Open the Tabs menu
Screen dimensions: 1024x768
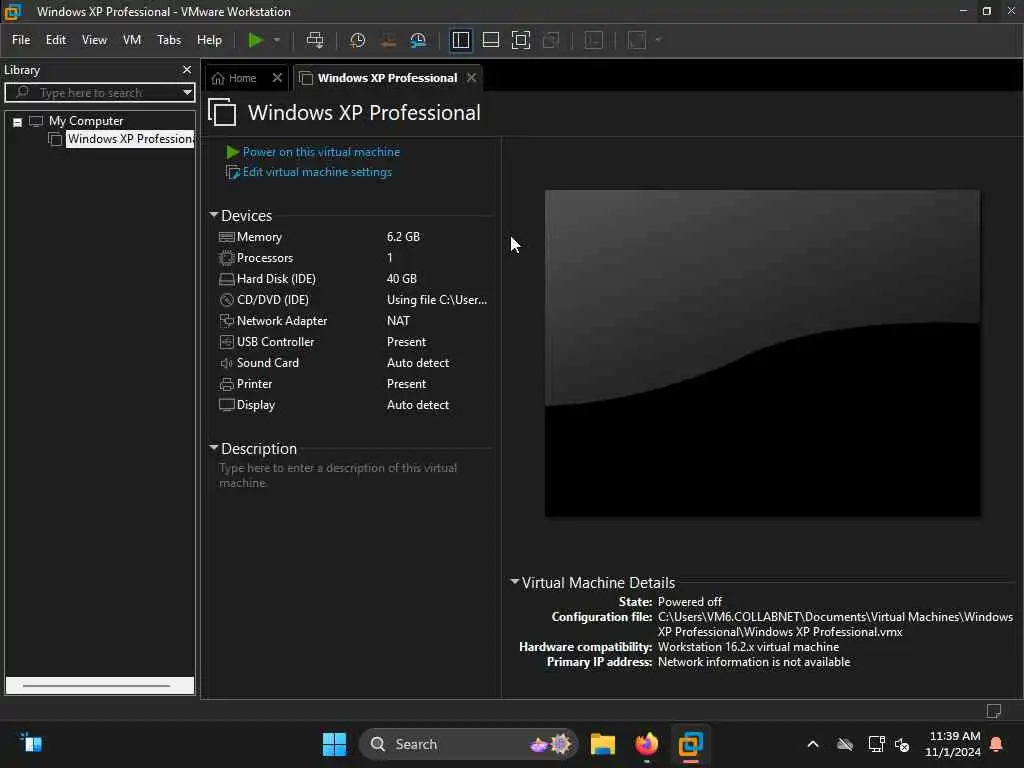[168, 40]
